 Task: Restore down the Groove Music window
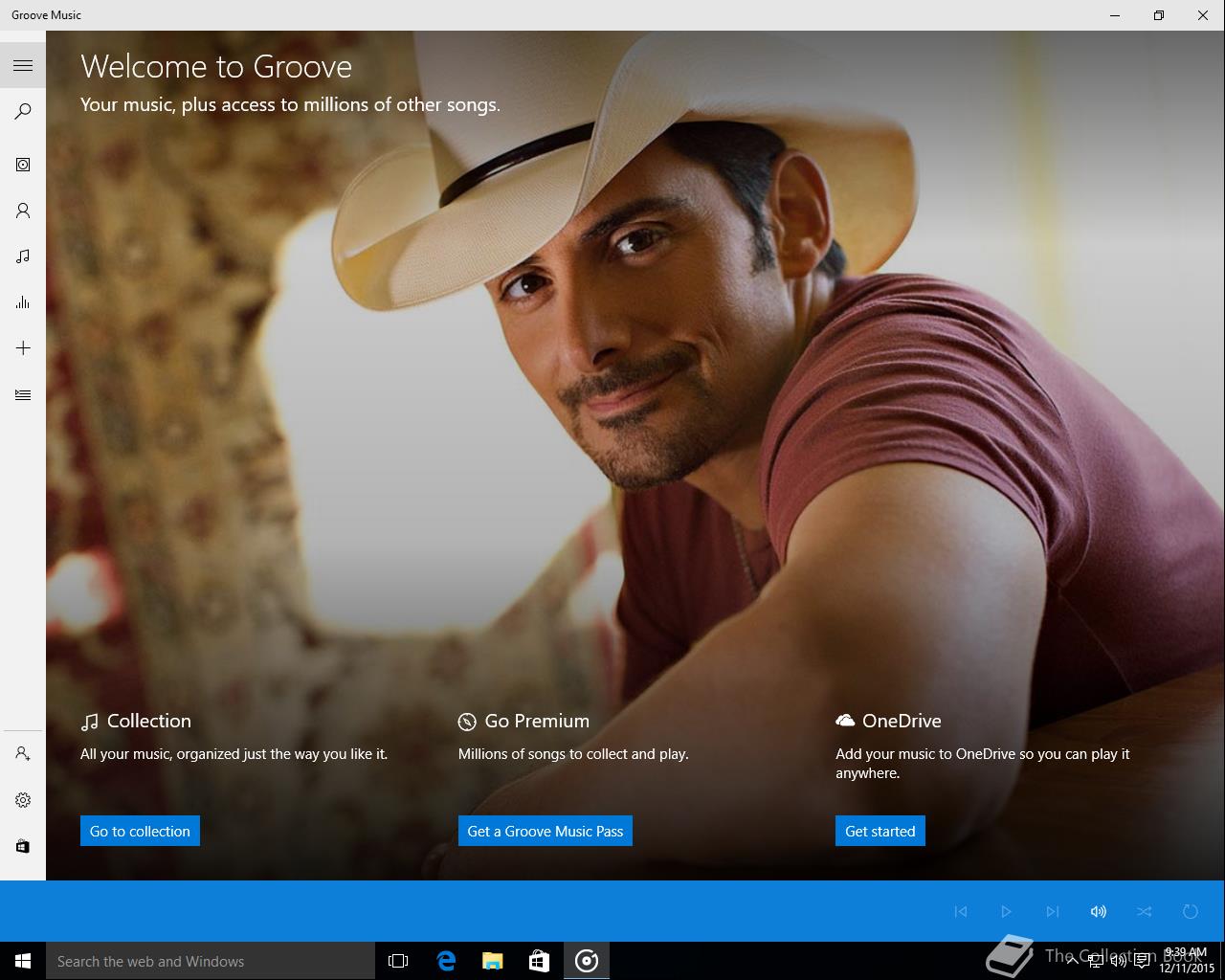click(x=1159, y=15)
